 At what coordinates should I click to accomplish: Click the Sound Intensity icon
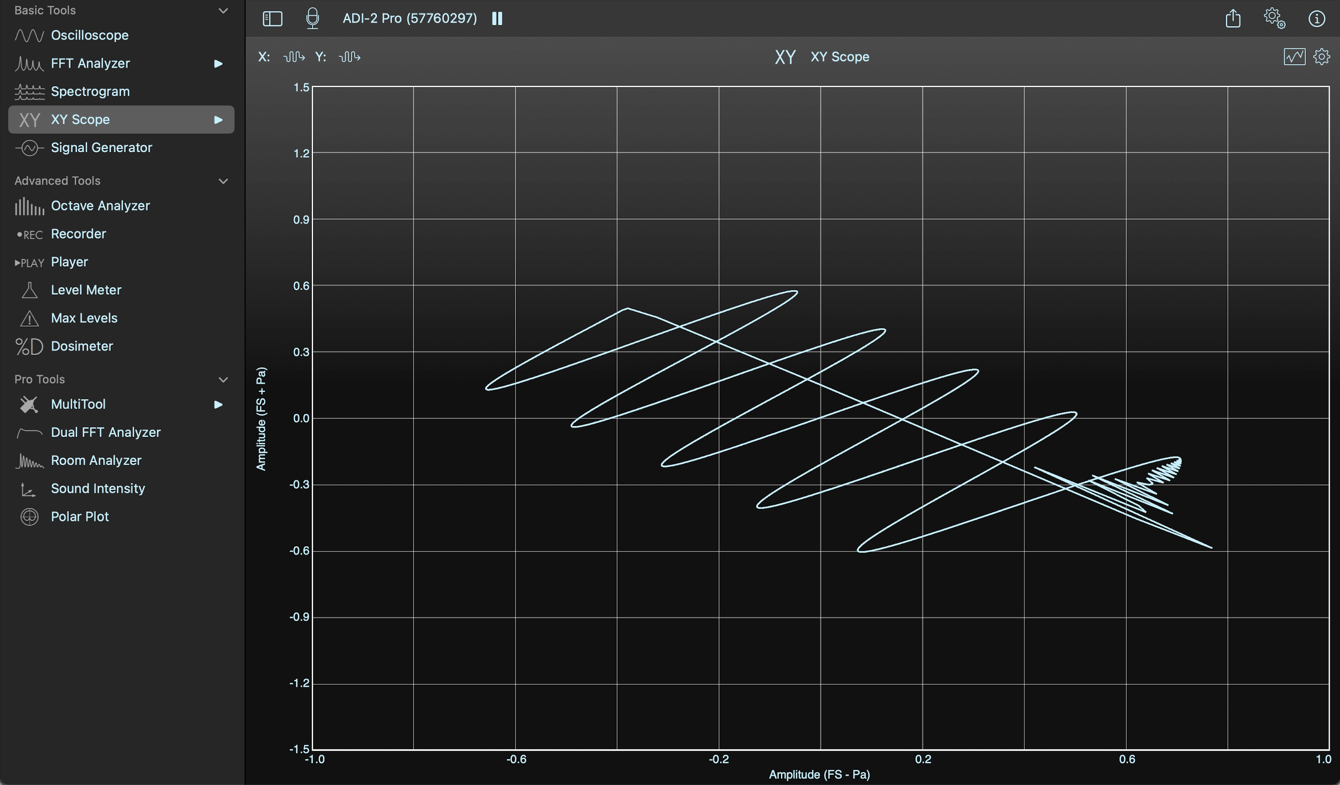tap(29, 489)
